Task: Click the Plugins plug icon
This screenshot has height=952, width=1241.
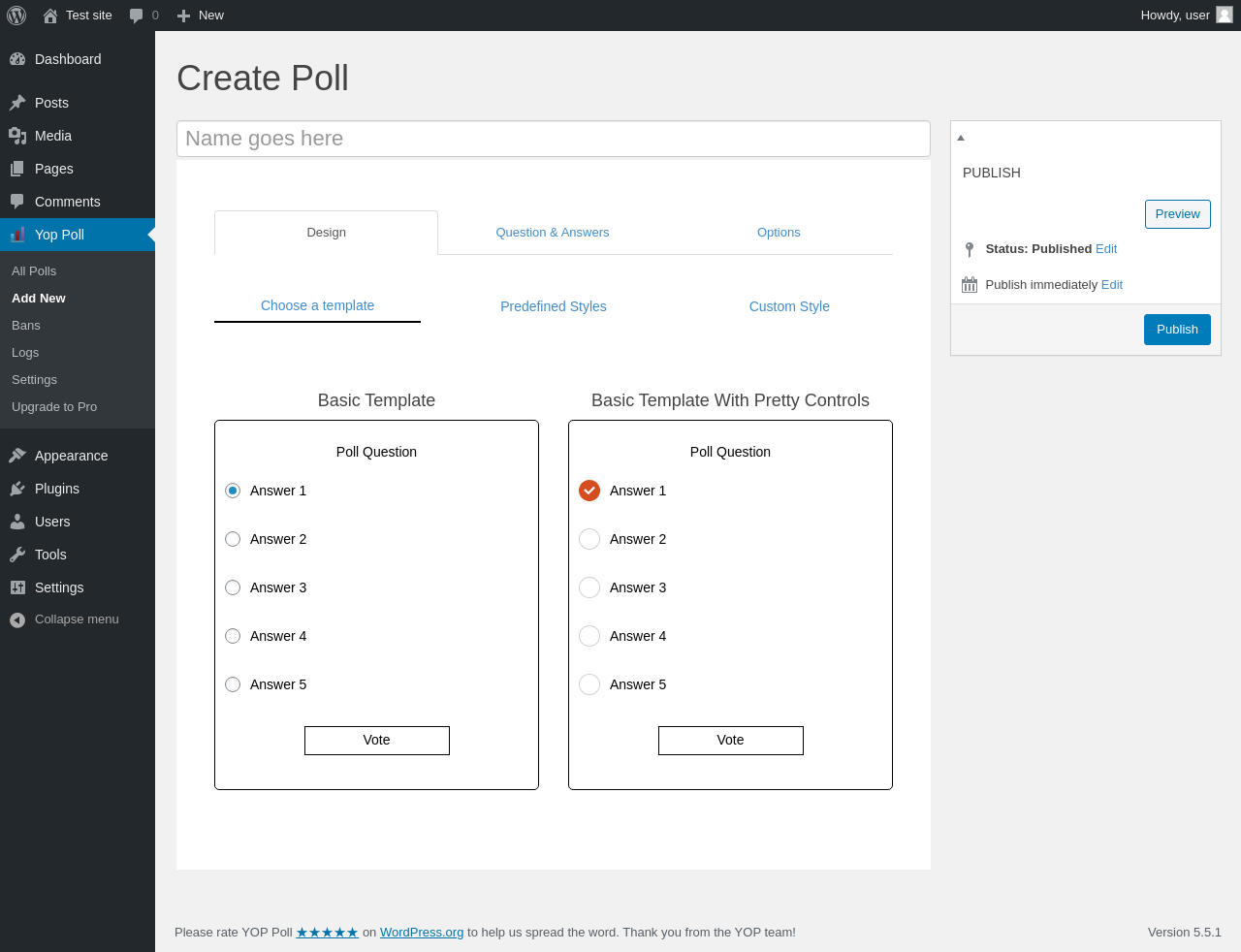Action: pos(17,489)
